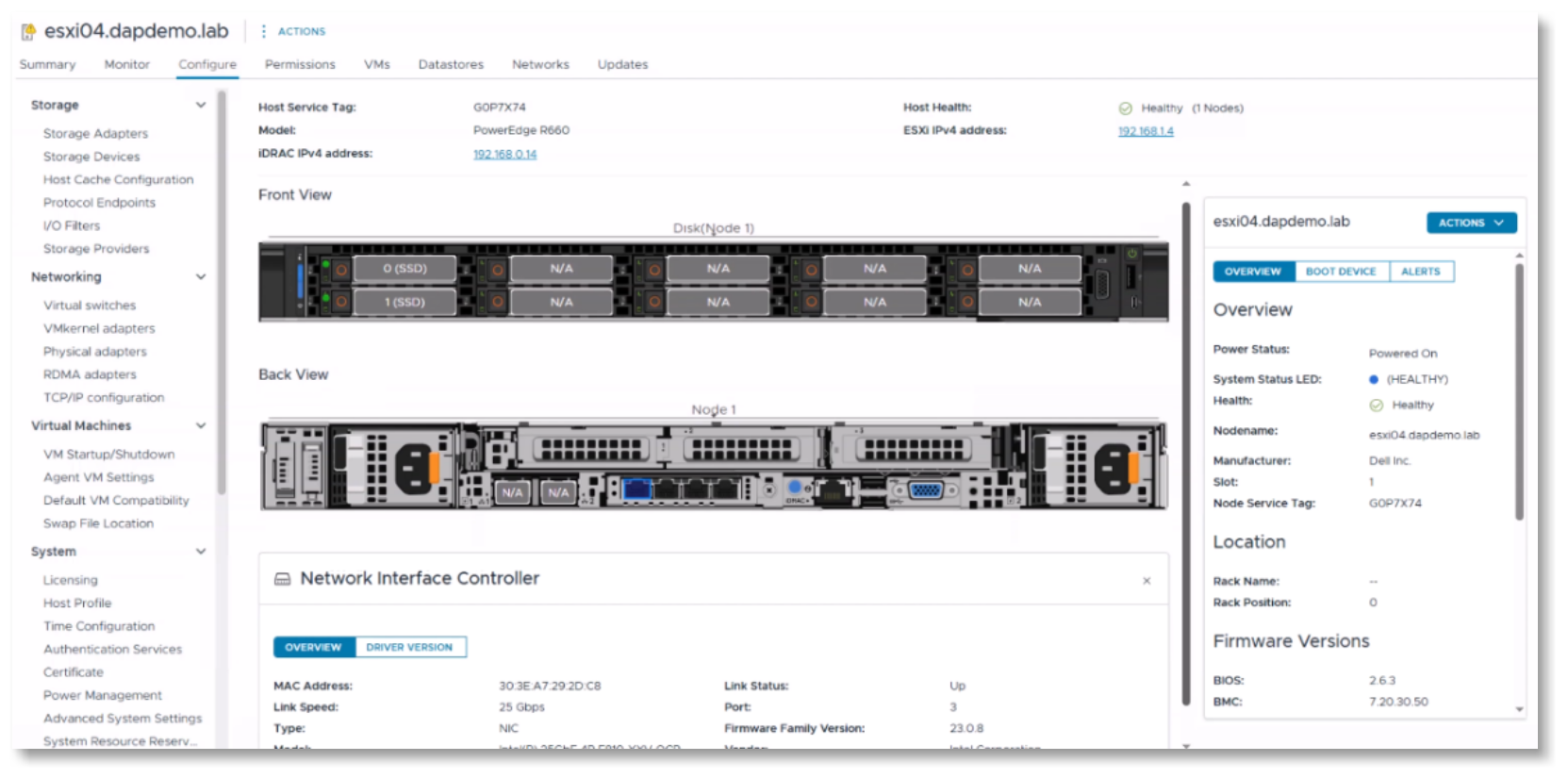Select OVERVIEW tab in Network Interface Controller
This screenshot has height=778, width=1568.
pyautogui.click(x=314, y=648)
